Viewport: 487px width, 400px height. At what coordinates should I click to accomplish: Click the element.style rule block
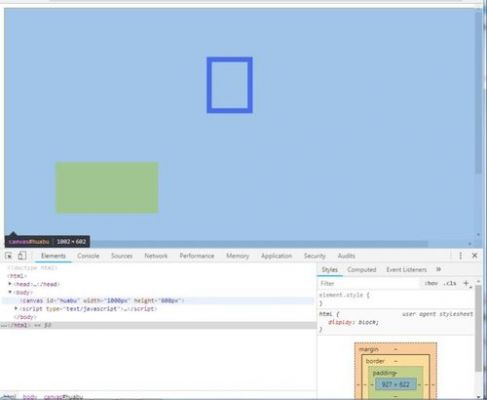tap(396, 299)
